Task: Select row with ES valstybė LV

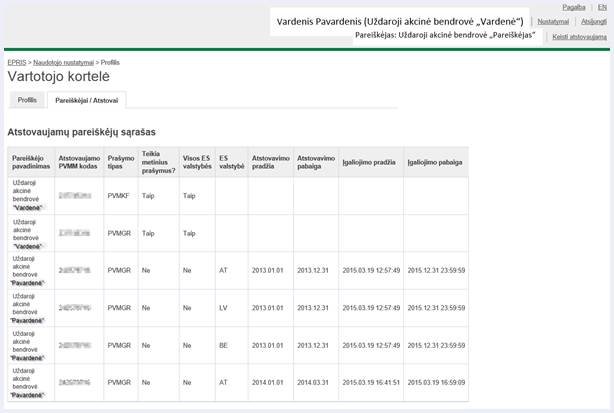Action: point(238,308)
